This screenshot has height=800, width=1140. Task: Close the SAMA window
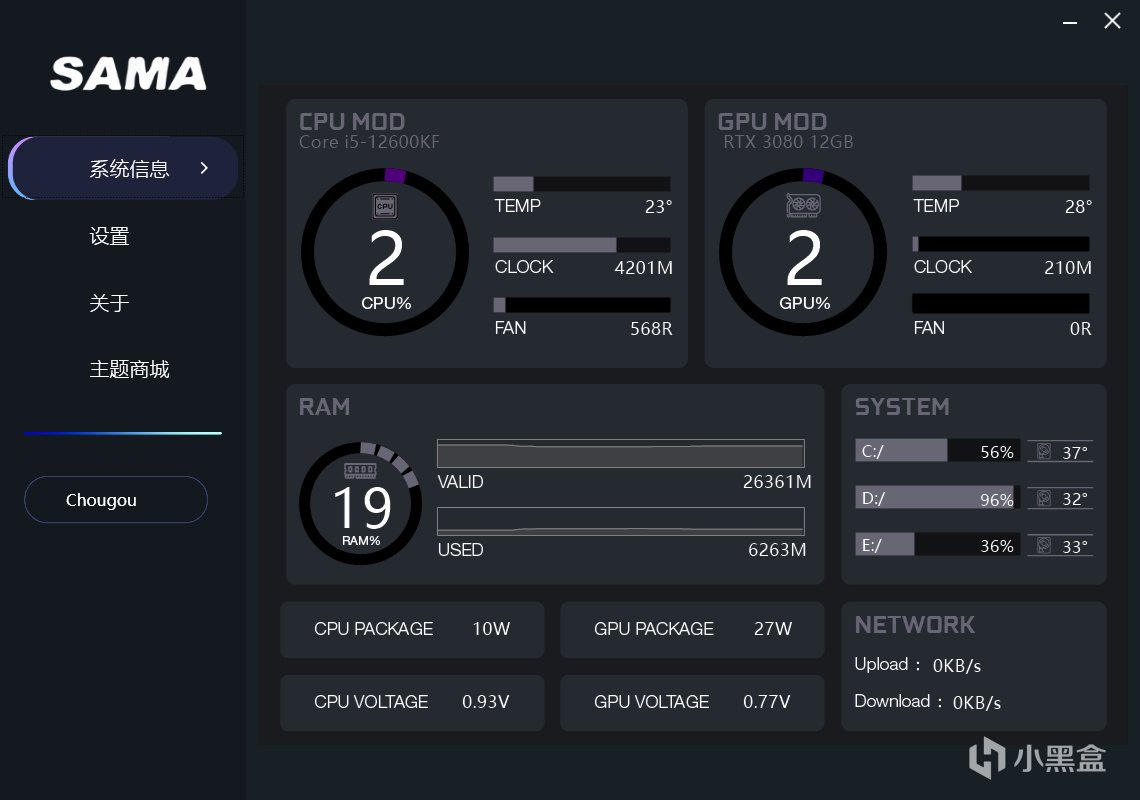(1112, 20)
